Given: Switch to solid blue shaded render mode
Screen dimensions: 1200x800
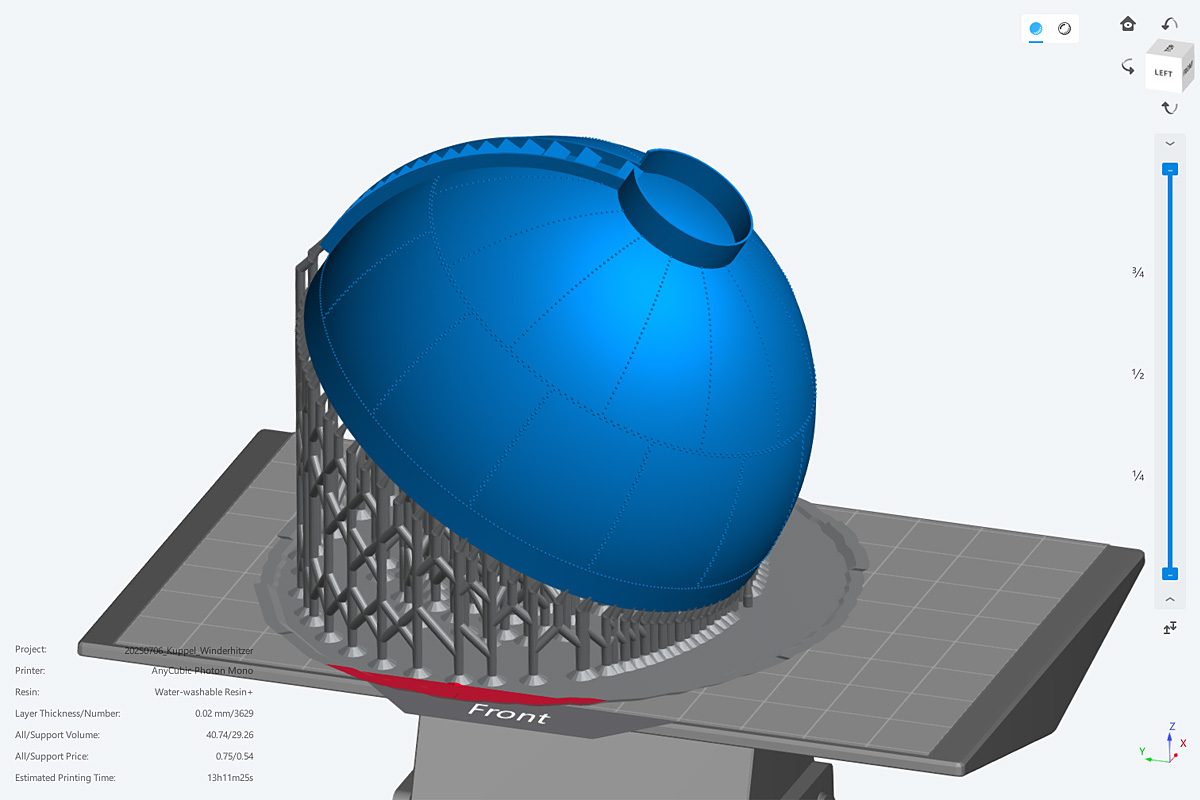Looking at the screenshot, I should pos(1036,29).
